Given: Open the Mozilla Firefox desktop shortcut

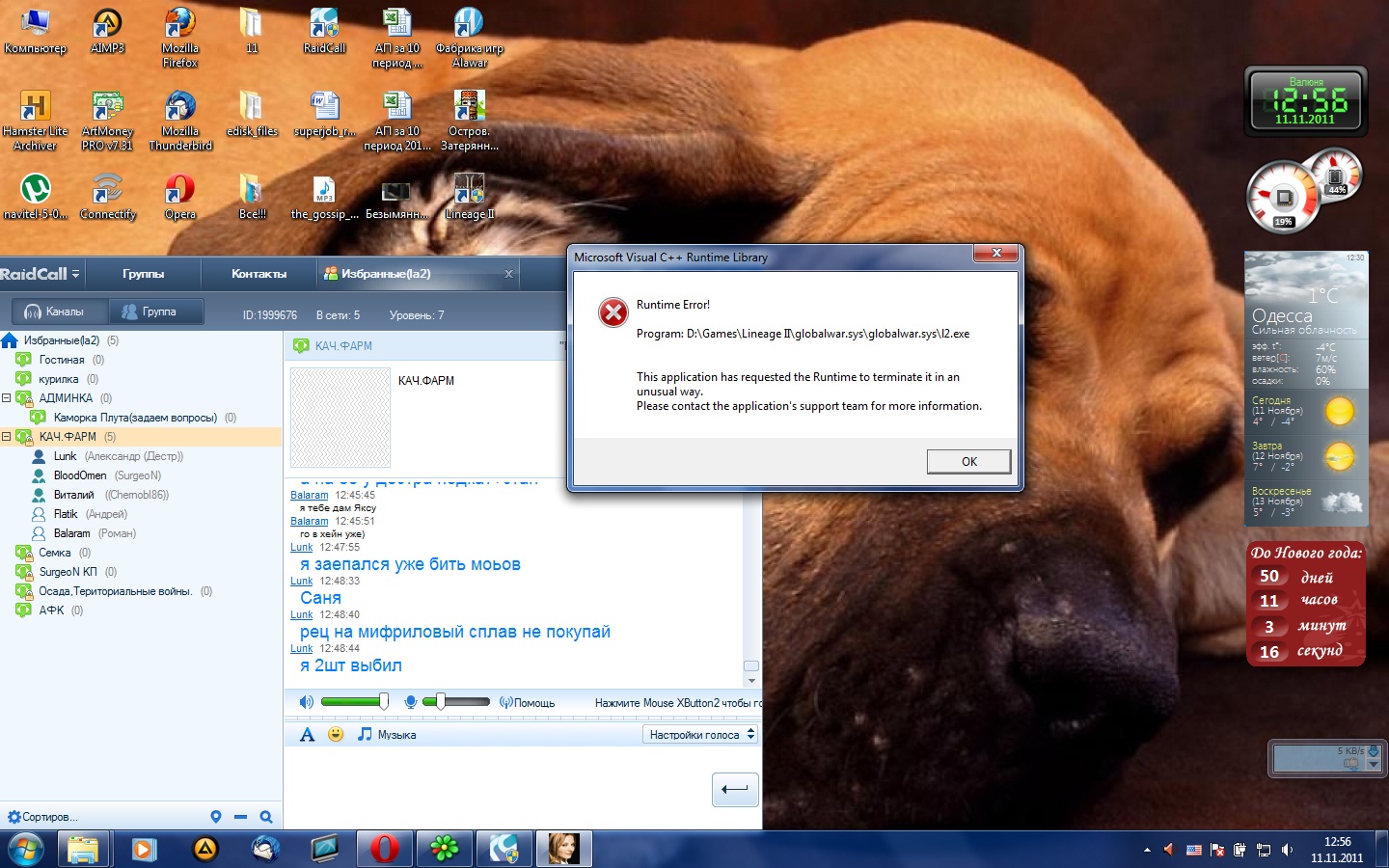Looking at the screenshot, I should [179, 38].
